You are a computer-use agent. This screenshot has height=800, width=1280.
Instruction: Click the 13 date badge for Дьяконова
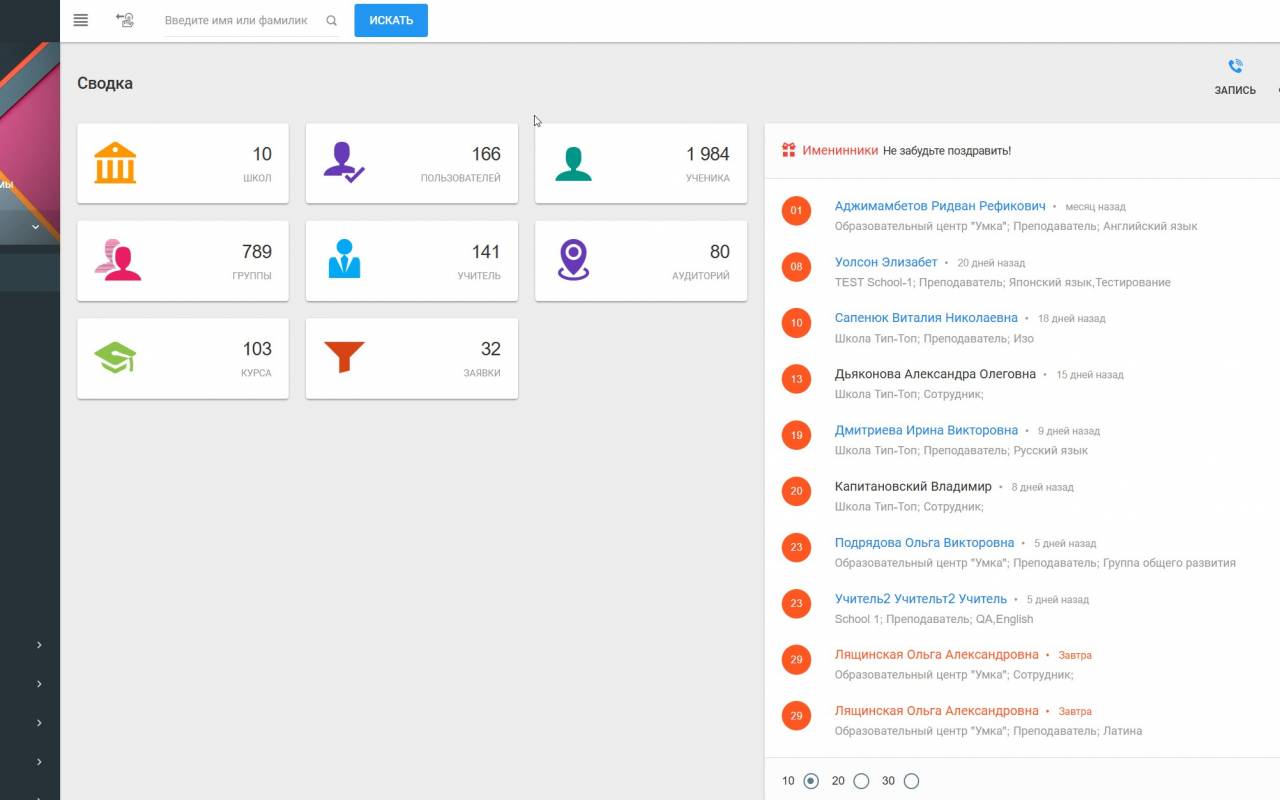click(796, 379)
